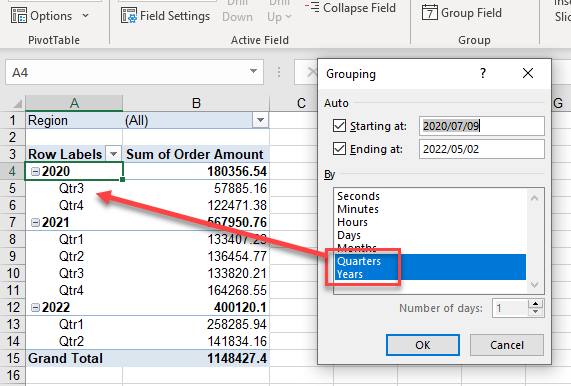This screenshot has height=386, width=571.
Task: Click Collapse Field
Action: point(350,8)
